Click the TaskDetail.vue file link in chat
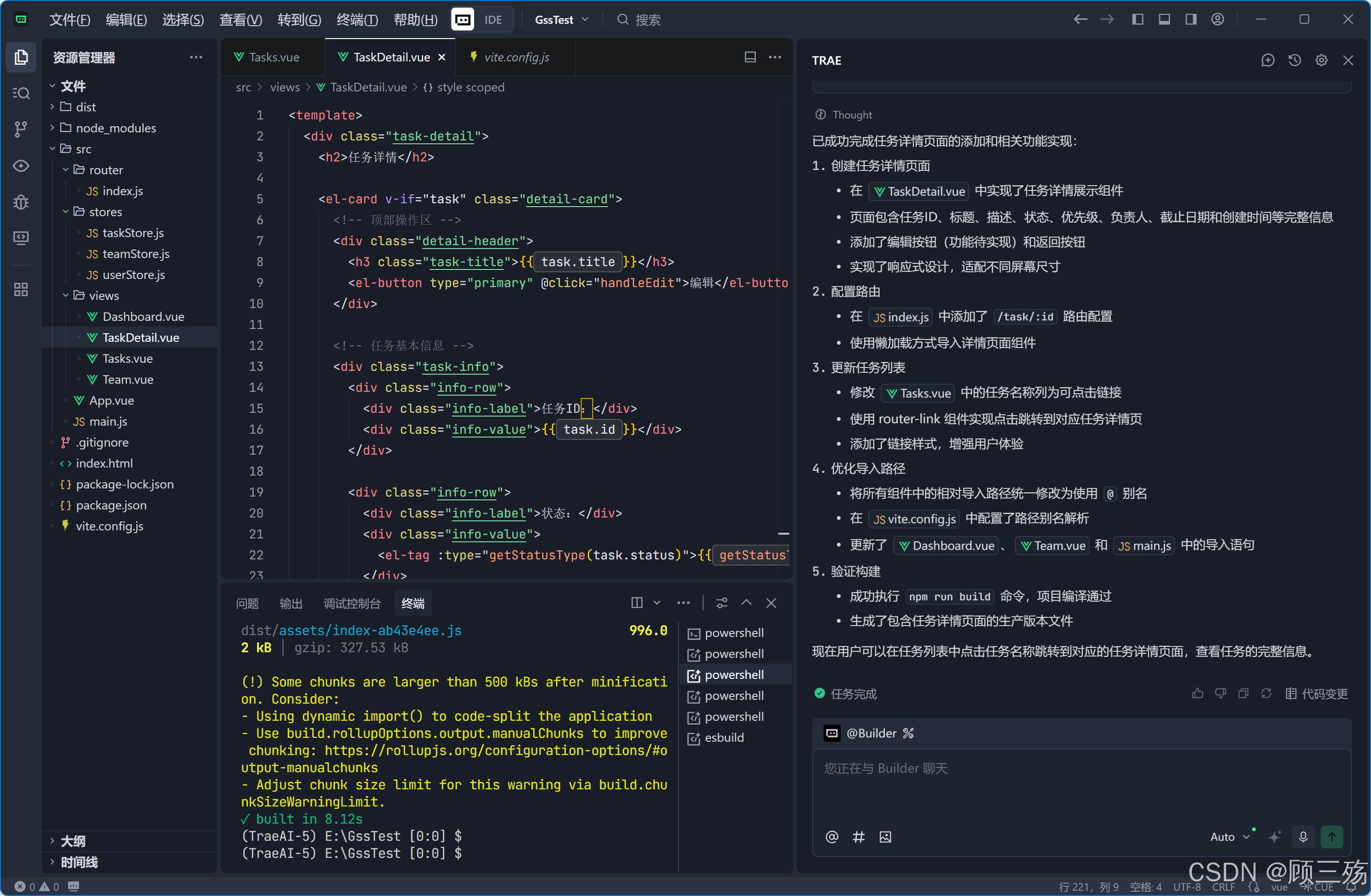 919,191
